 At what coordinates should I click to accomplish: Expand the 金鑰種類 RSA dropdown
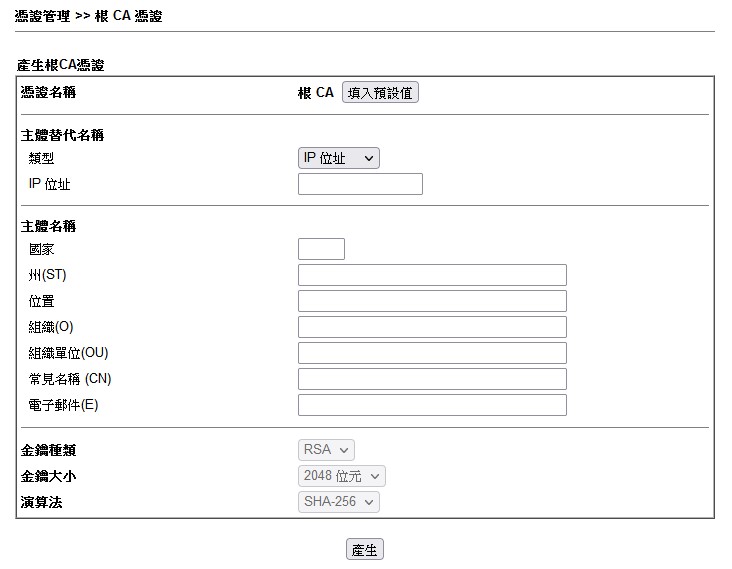pyautogui.click(x=326, y=450)
